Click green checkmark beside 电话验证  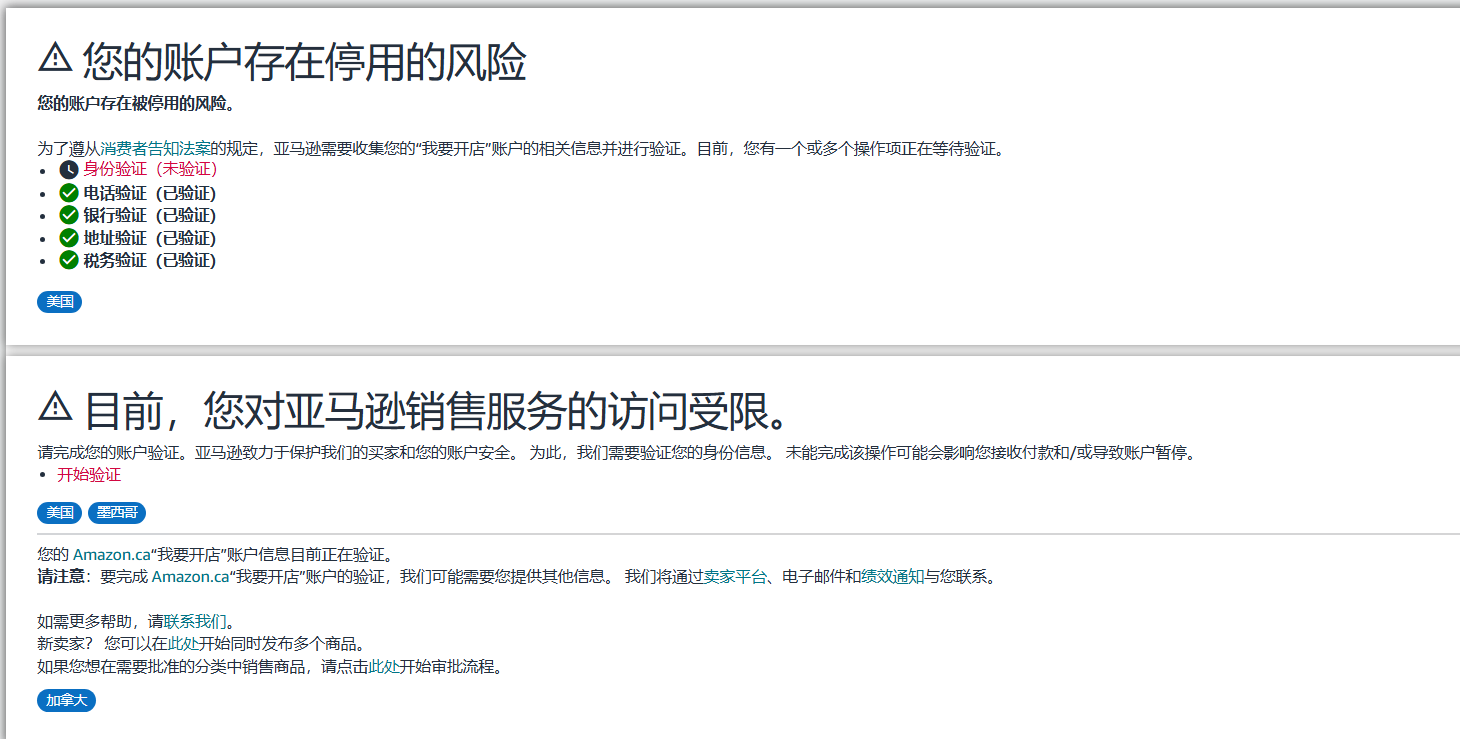(x=69, y=193)
